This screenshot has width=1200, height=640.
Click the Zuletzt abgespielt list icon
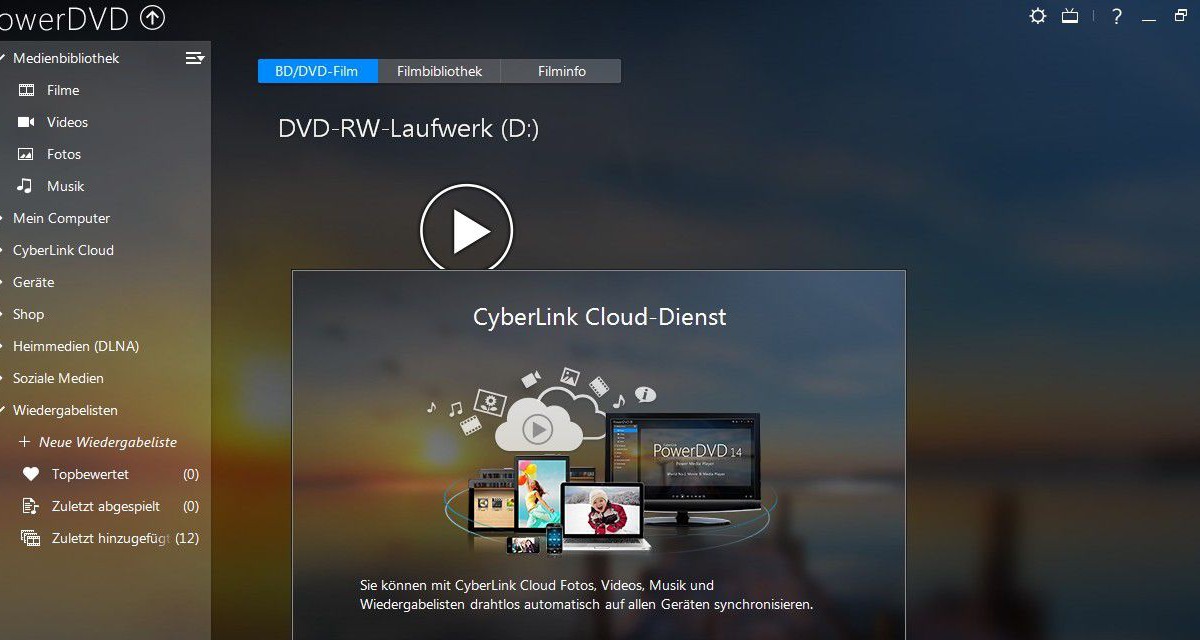tap(31, 506)
